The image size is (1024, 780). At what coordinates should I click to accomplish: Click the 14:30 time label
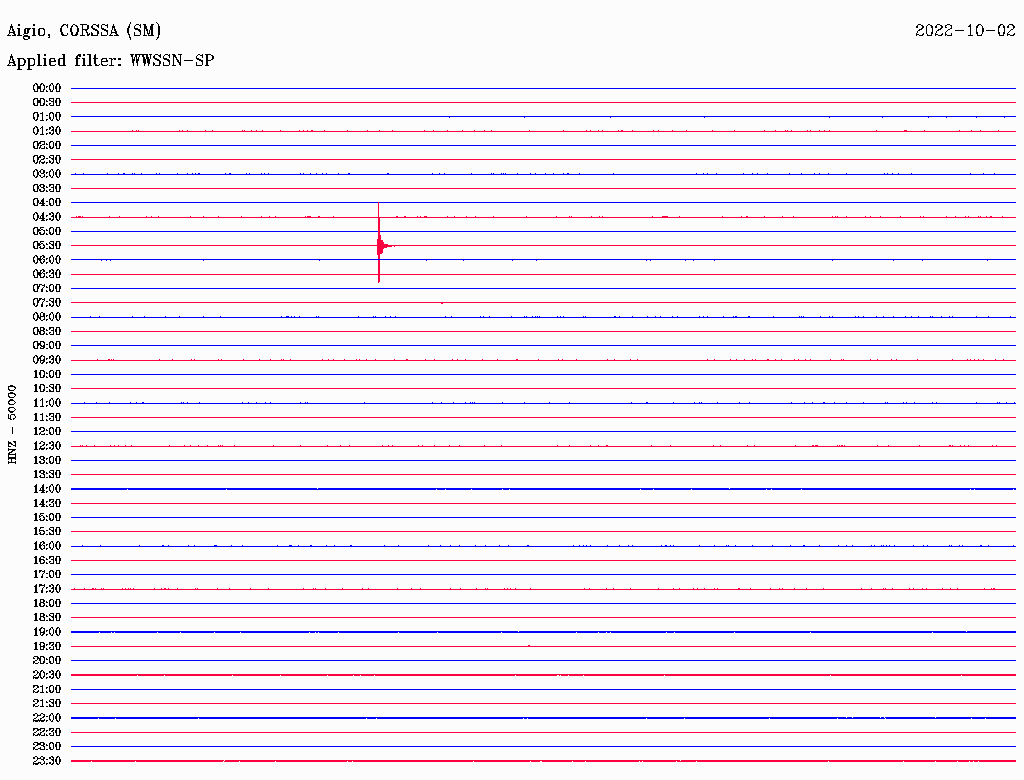pyautogui.click(x=47, y=503)
